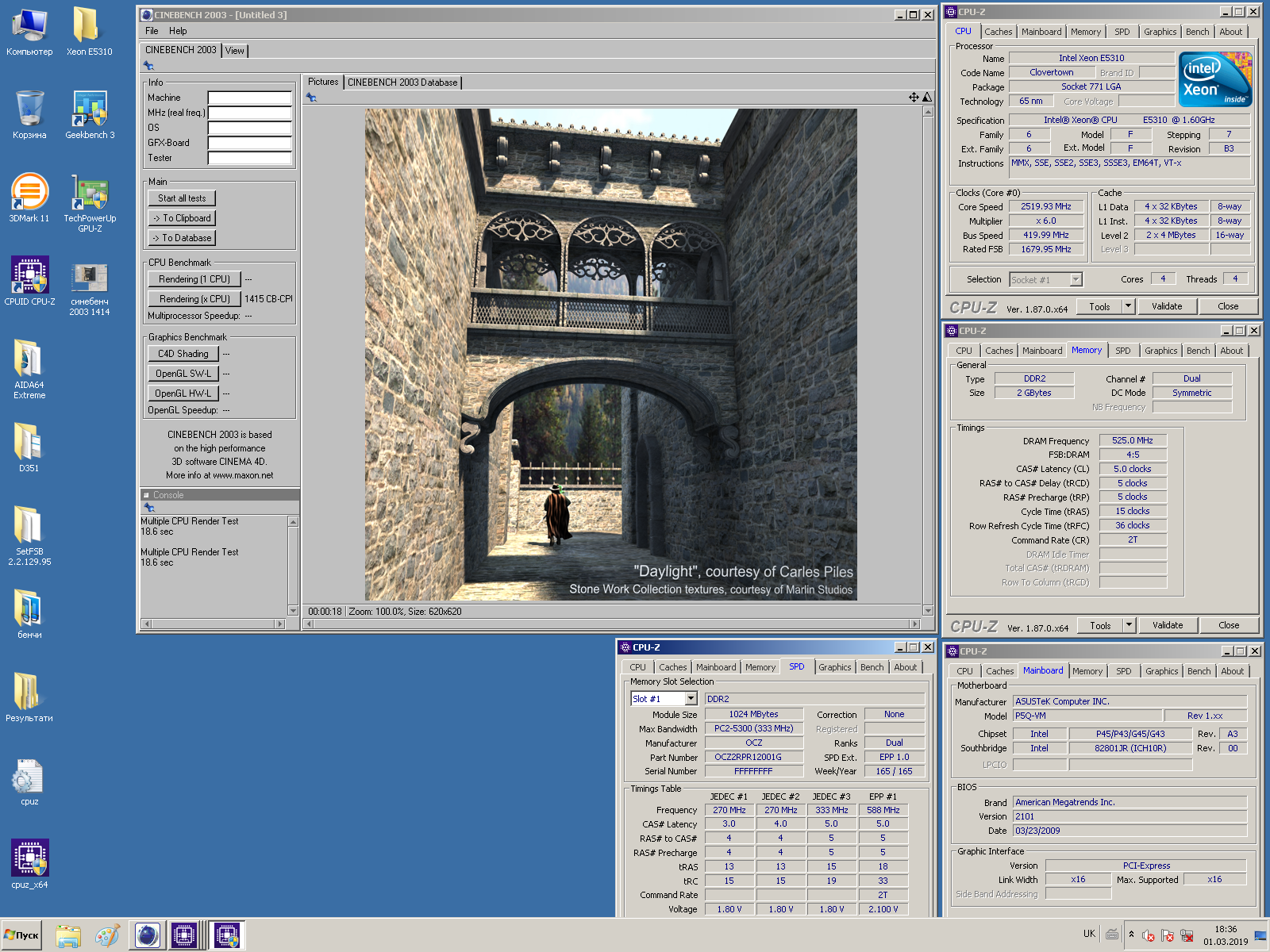Select the бенчи folder icon
The image size is (1270, 952).
pos(29,615)
